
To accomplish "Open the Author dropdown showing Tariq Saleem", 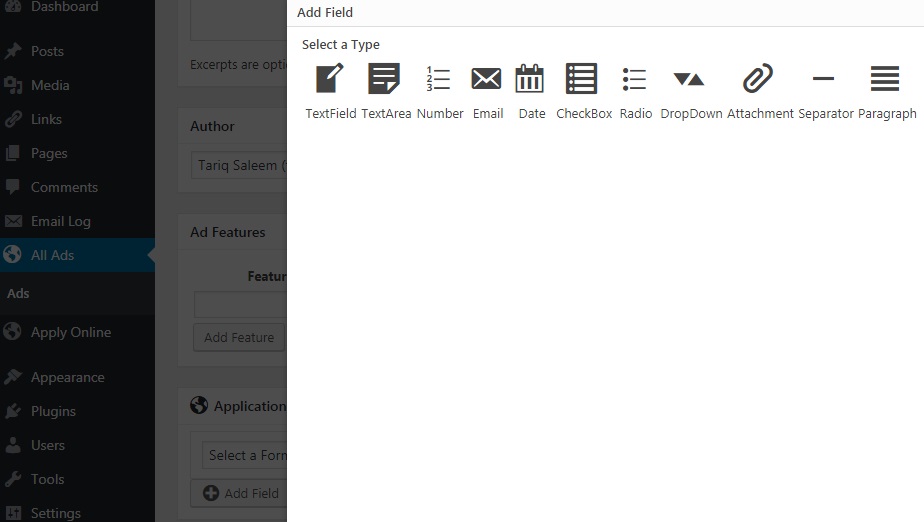I will tap(240, 165).
